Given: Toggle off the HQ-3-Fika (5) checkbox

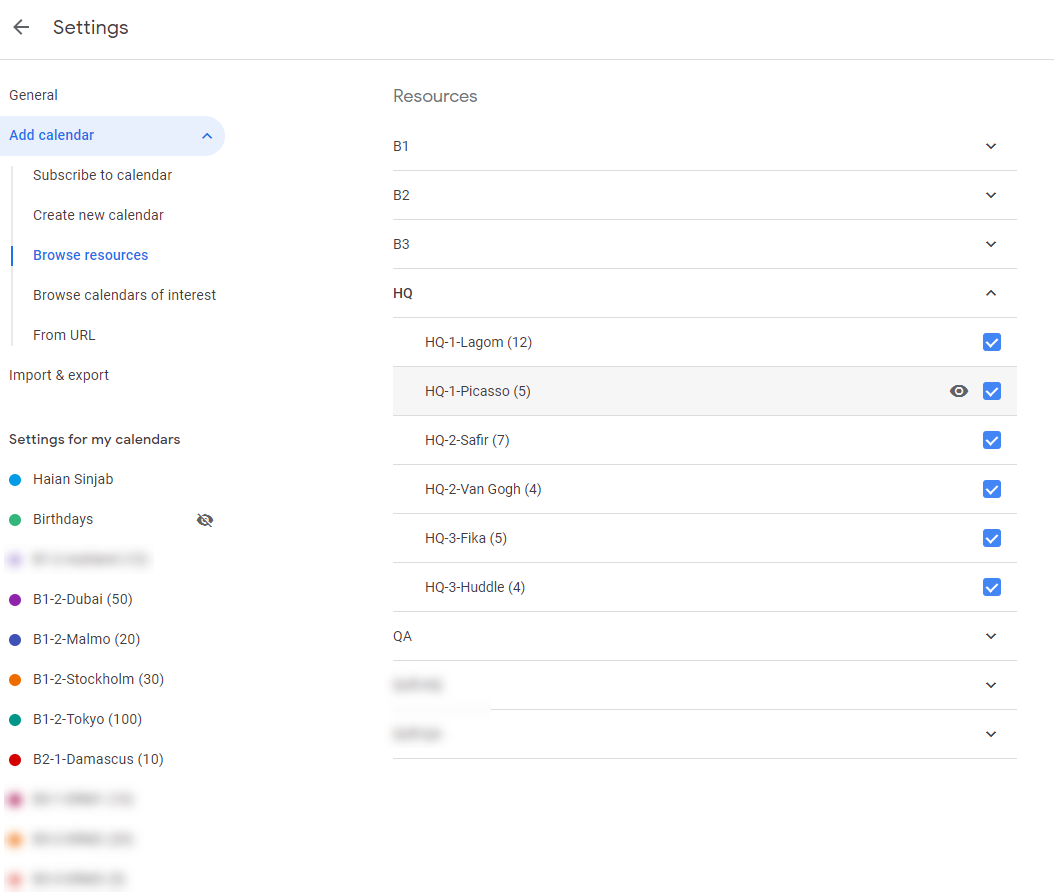Looking at the screenshot, I should (991, 538).
